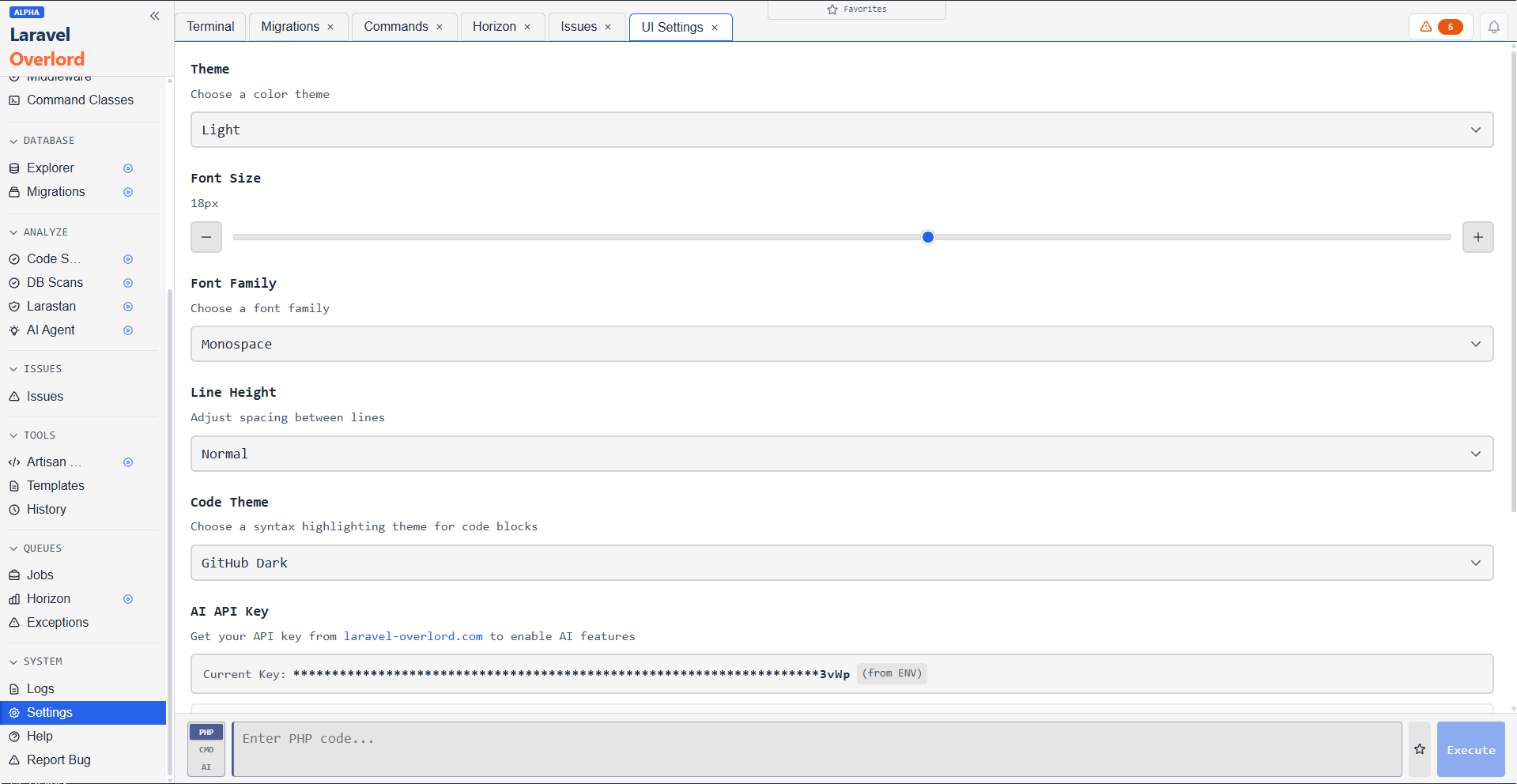Select Artisan in the Tools section
The width and height of the screenshot is (1517, 784).
[53, 462]
